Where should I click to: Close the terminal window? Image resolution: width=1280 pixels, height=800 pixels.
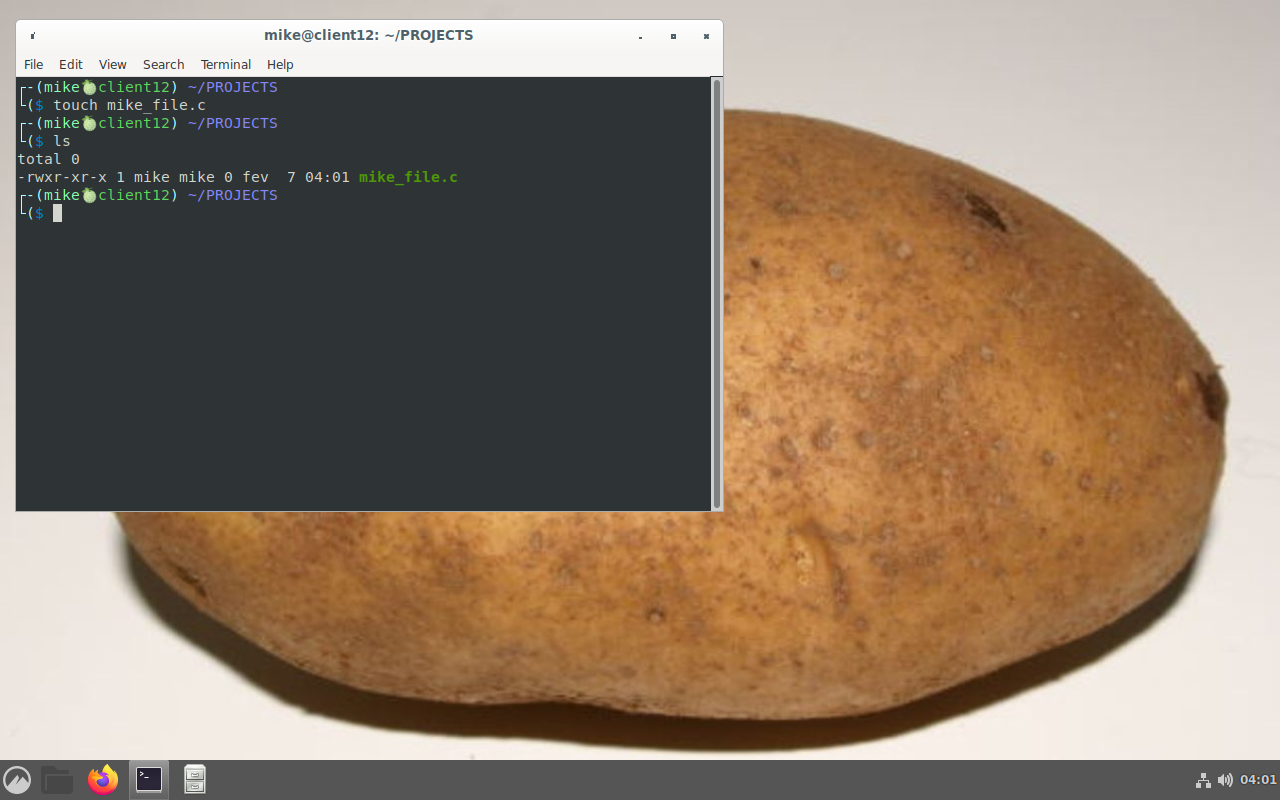(x=706, y=36)
